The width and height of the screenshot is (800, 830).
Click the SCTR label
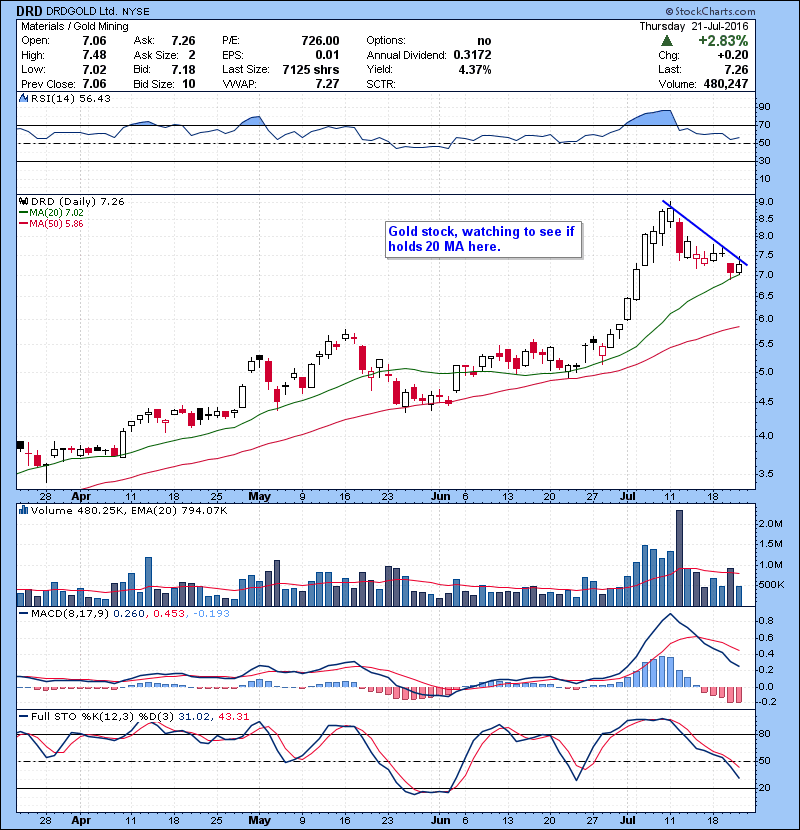click(x=381, y=84)
